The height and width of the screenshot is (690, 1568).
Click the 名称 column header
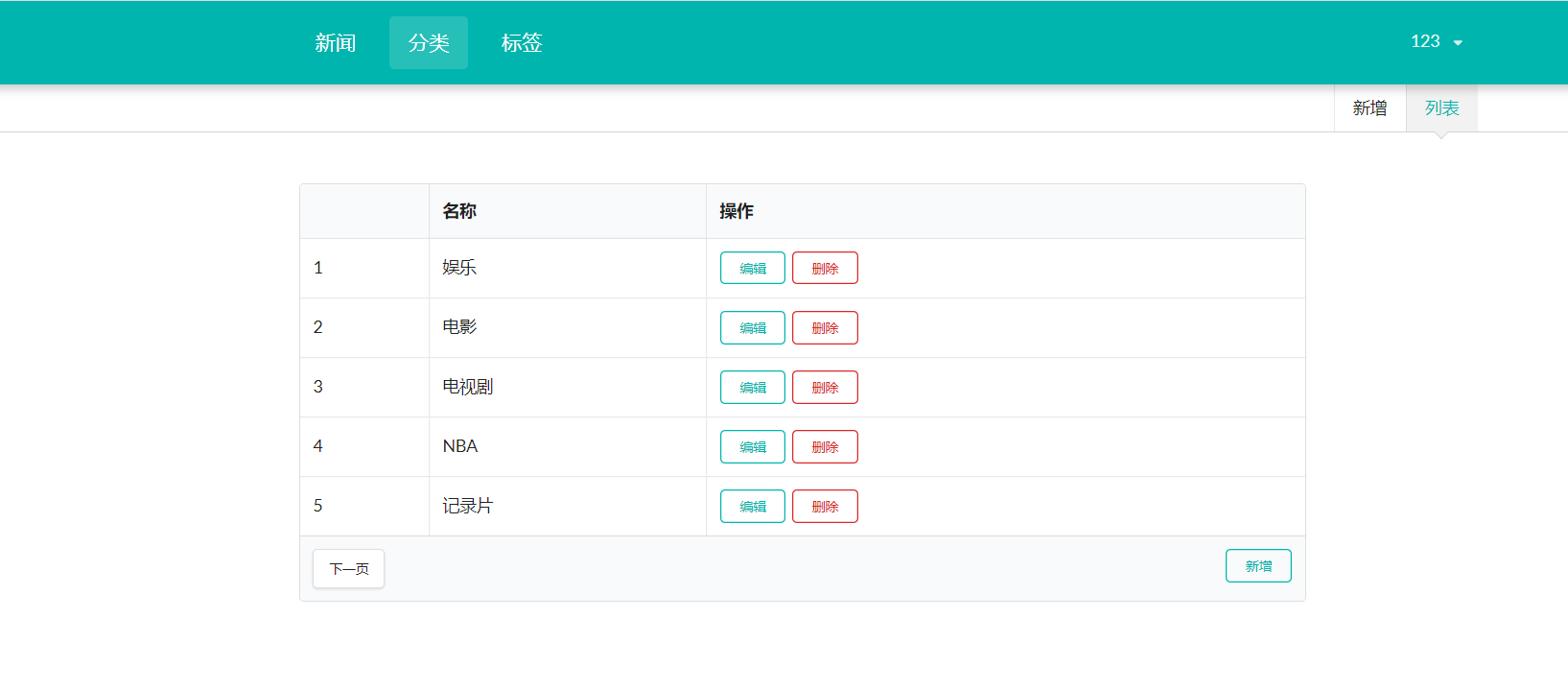pyautogui.click(x=568, y=211)
